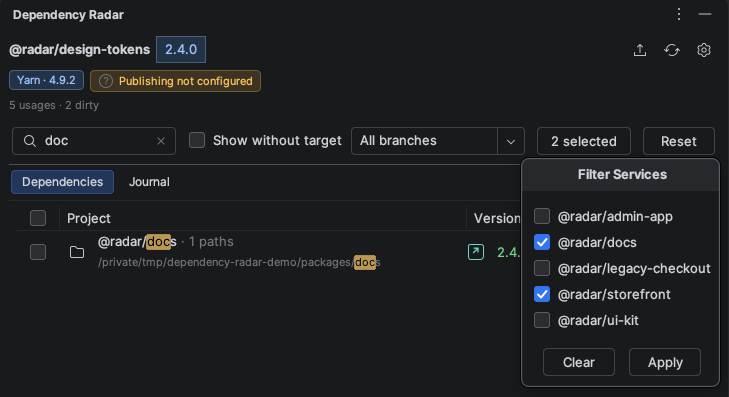Clear the search field with the X icon
Image resolution: width=729 pixels, height=397 pixels.
point(161,141)
